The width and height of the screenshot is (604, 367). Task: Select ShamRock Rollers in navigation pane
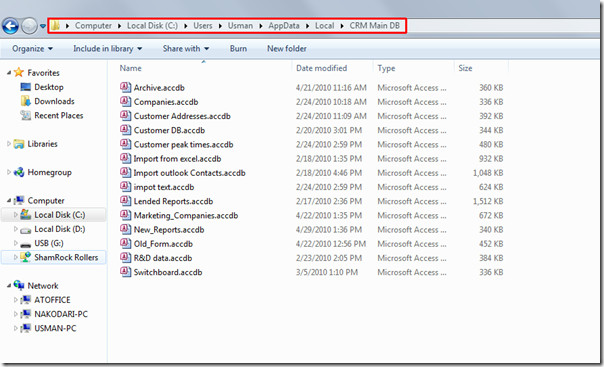66,257
